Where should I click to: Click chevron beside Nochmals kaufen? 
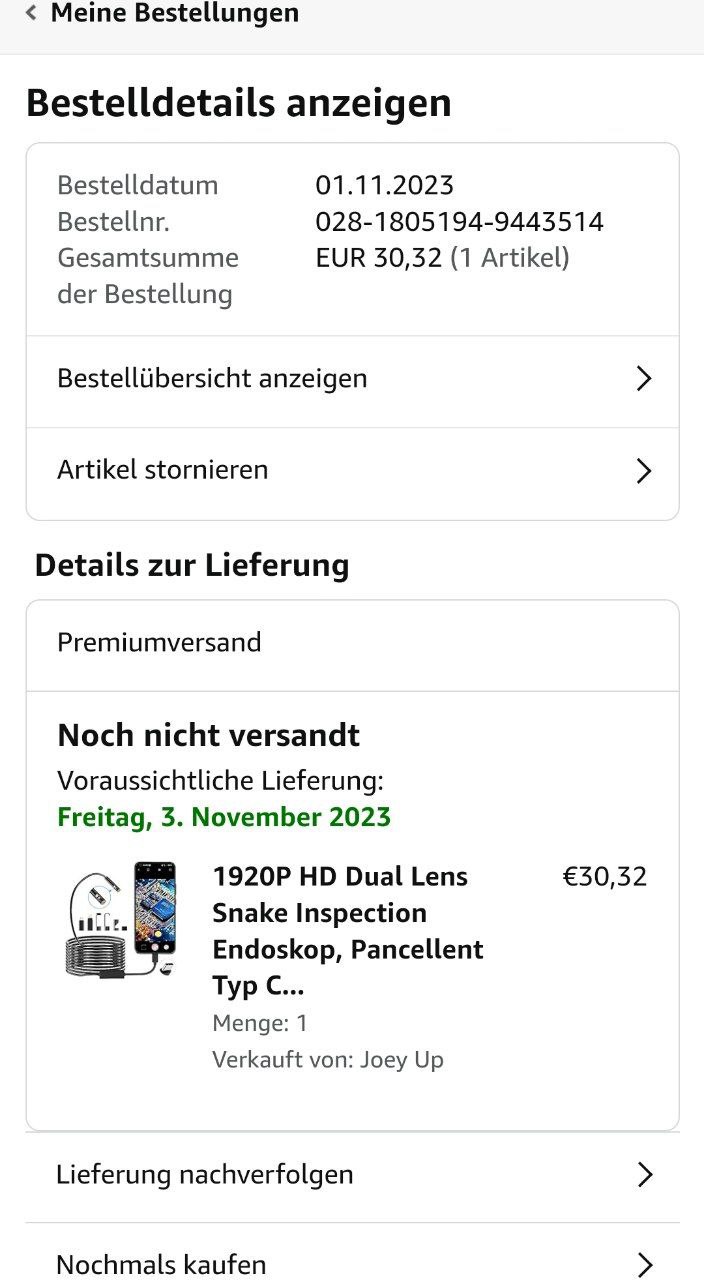[x=645, y=1264]
